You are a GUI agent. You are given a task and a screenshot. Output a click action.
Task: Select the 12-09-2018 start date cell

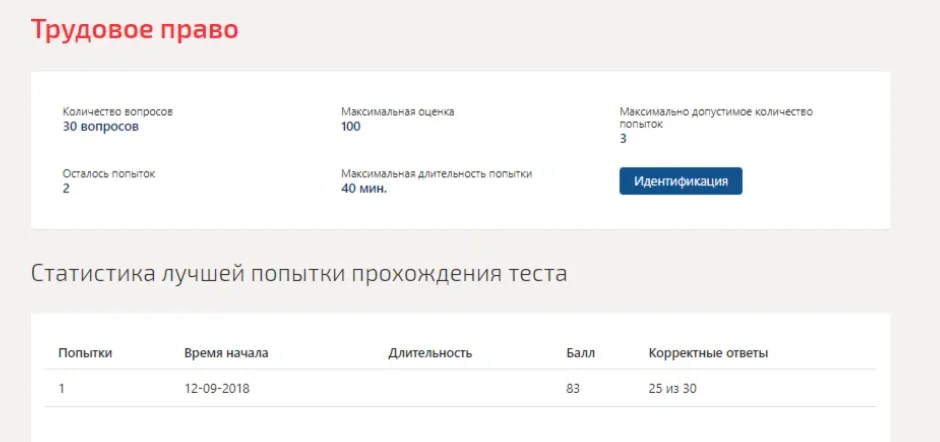217,389
